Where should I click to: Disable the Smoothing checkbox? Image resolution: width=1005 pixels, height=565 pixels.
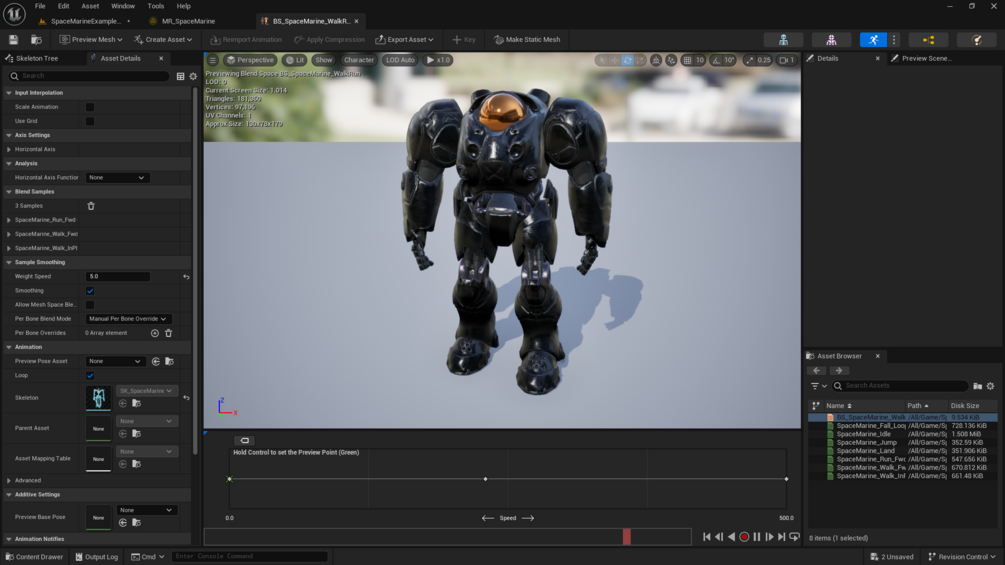click(90, 291)
